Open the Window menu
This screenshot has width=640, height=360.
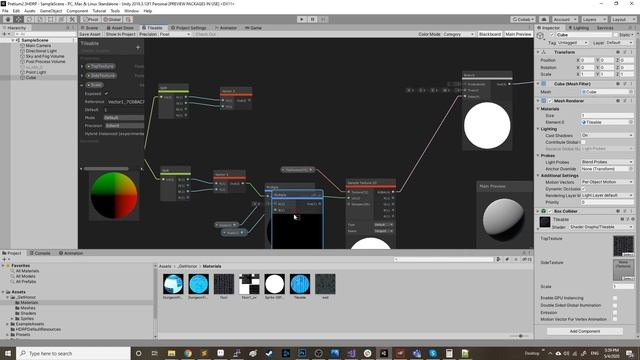click(x=131, y=11)
